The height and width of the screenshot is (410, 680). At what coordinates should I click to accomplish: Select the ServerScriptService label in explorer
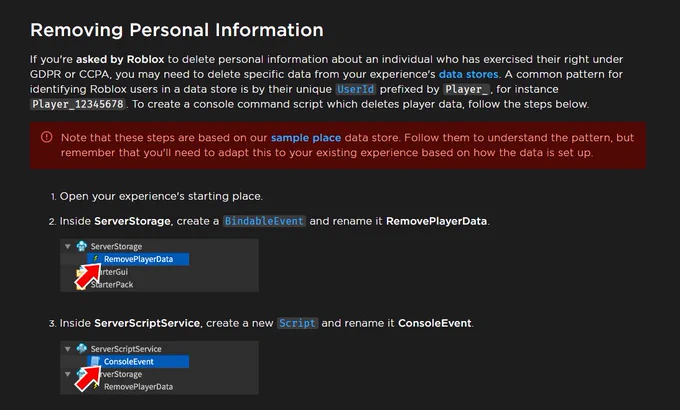pos(126,349)
